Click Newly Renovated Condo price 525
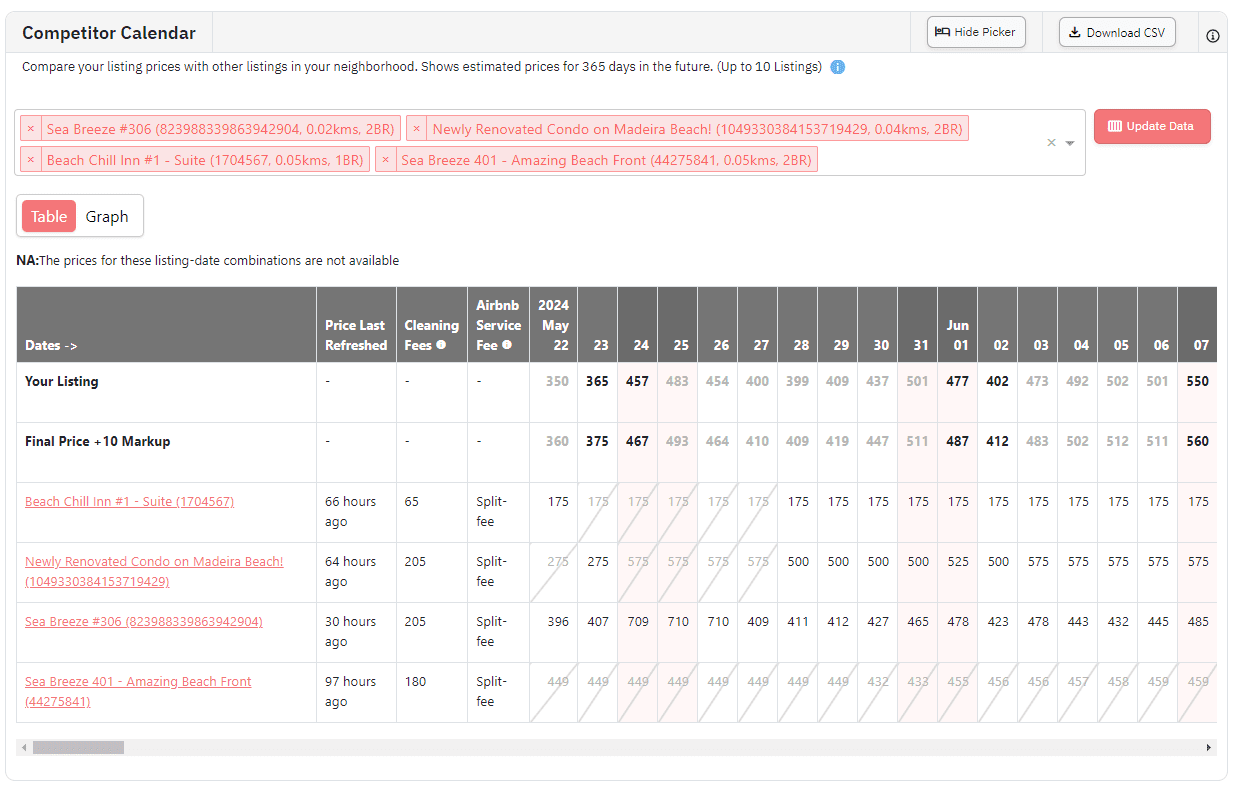Image resolution: width=1236 pixels, height=790 pixels. point(957,561)
